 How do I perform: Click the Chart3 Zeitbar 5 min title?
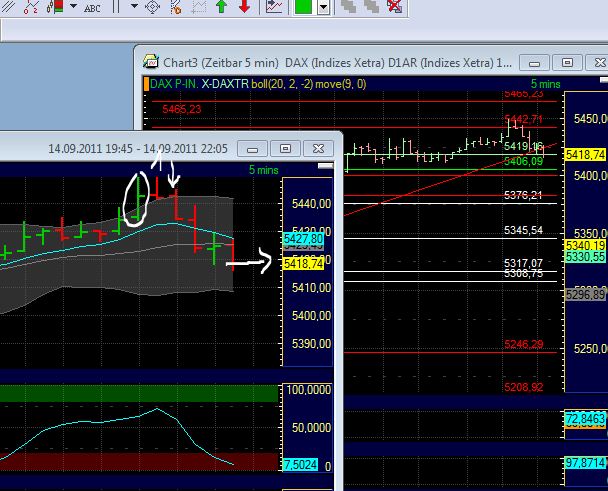pyautogui.click(x=221, y=62)
